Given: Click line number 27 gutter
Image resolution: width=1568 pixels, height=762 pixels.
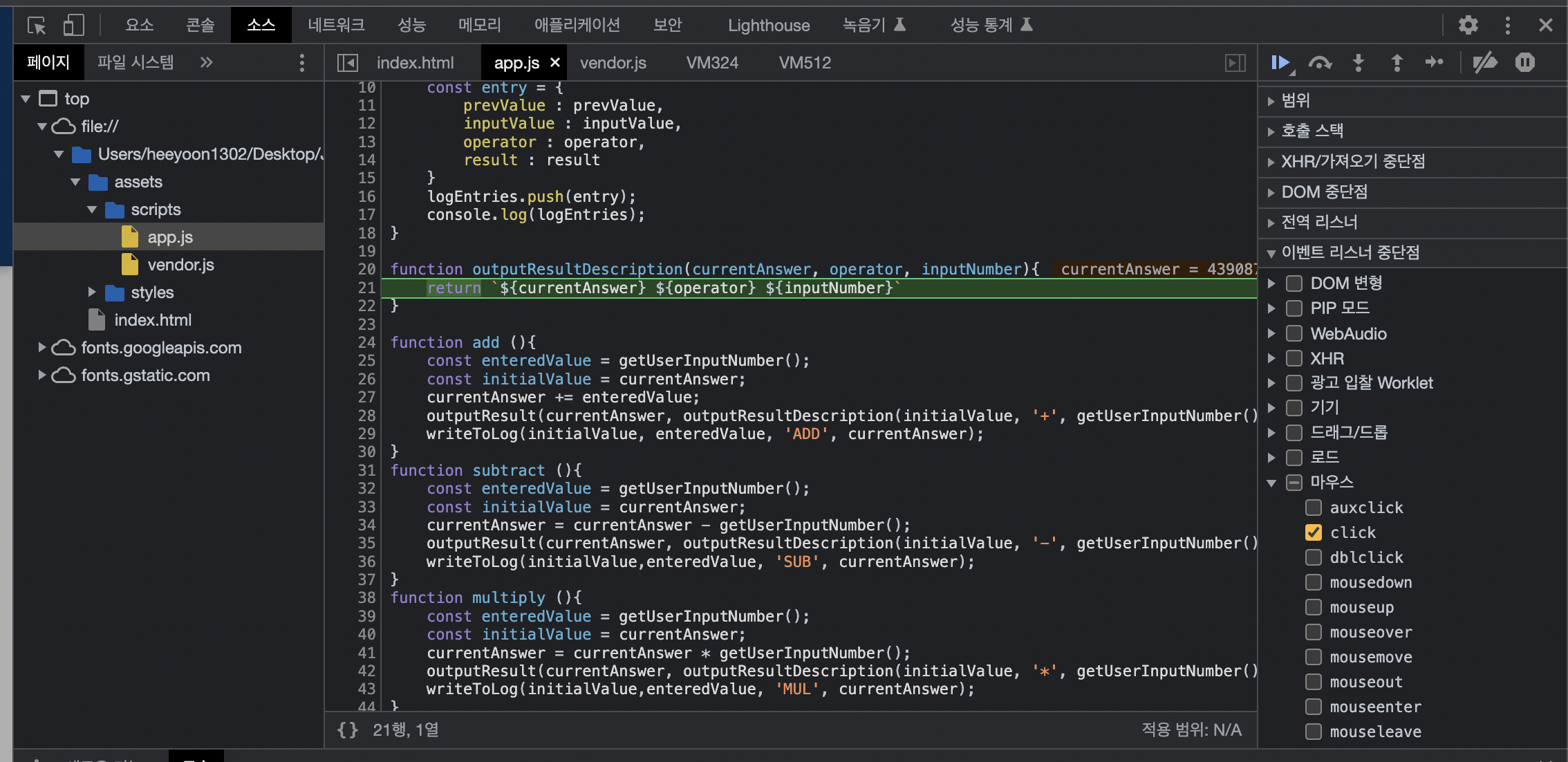Looking at the screenshot, I should (x=366, y=397).
